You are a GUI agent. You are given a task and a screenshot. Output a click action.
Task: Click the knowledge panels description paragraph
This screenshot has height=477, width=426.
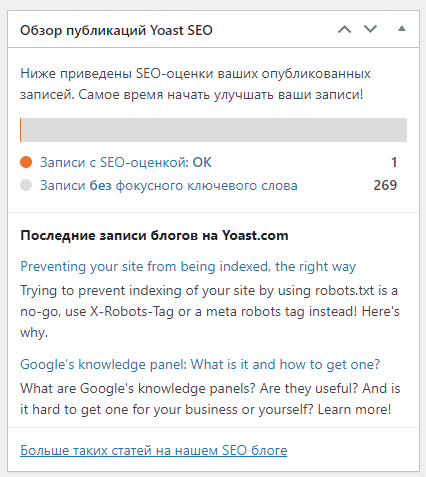(x=210, y=399)
